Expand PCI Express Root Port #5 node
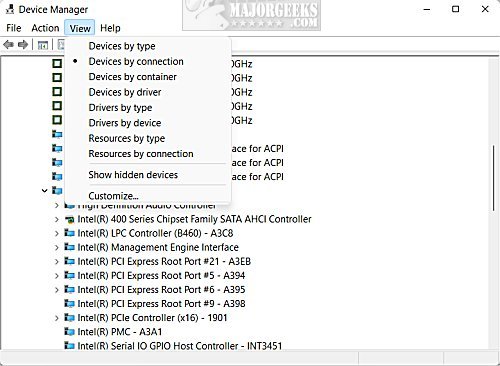Screen dimensions: 500x366 click(x=57, y=276)
